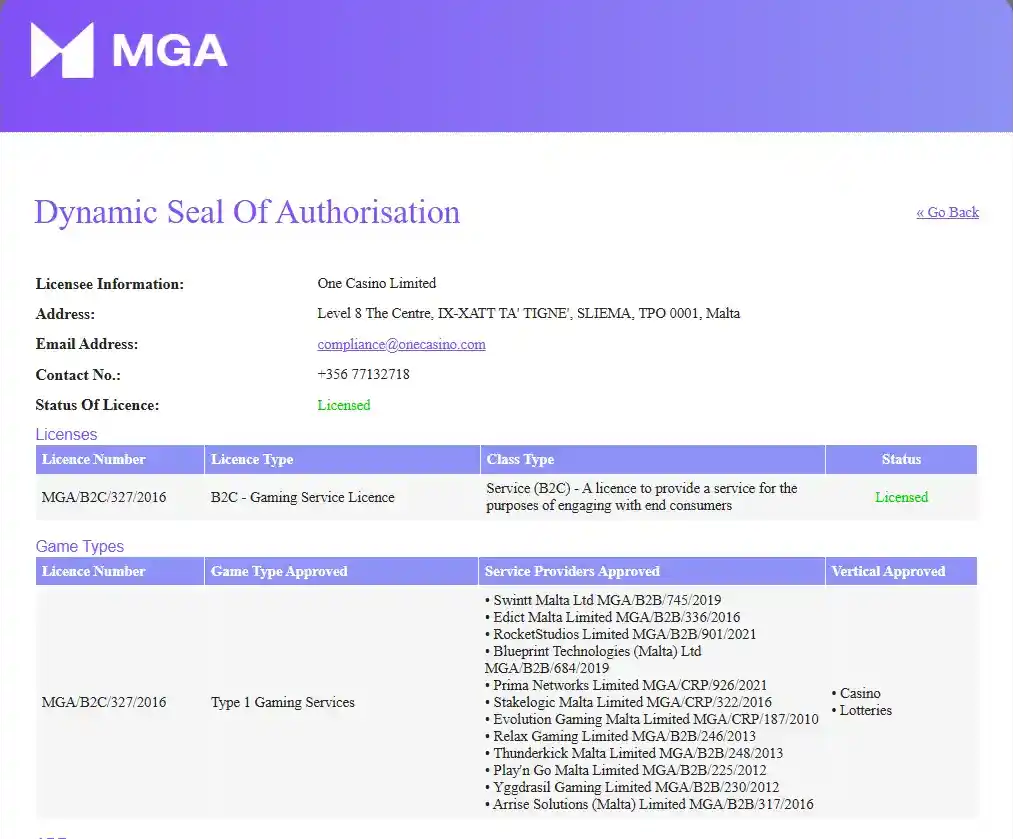The image size is (1013, 839).
Task: Select the licensee name One Casino Limited
Action: click(377, 283)
